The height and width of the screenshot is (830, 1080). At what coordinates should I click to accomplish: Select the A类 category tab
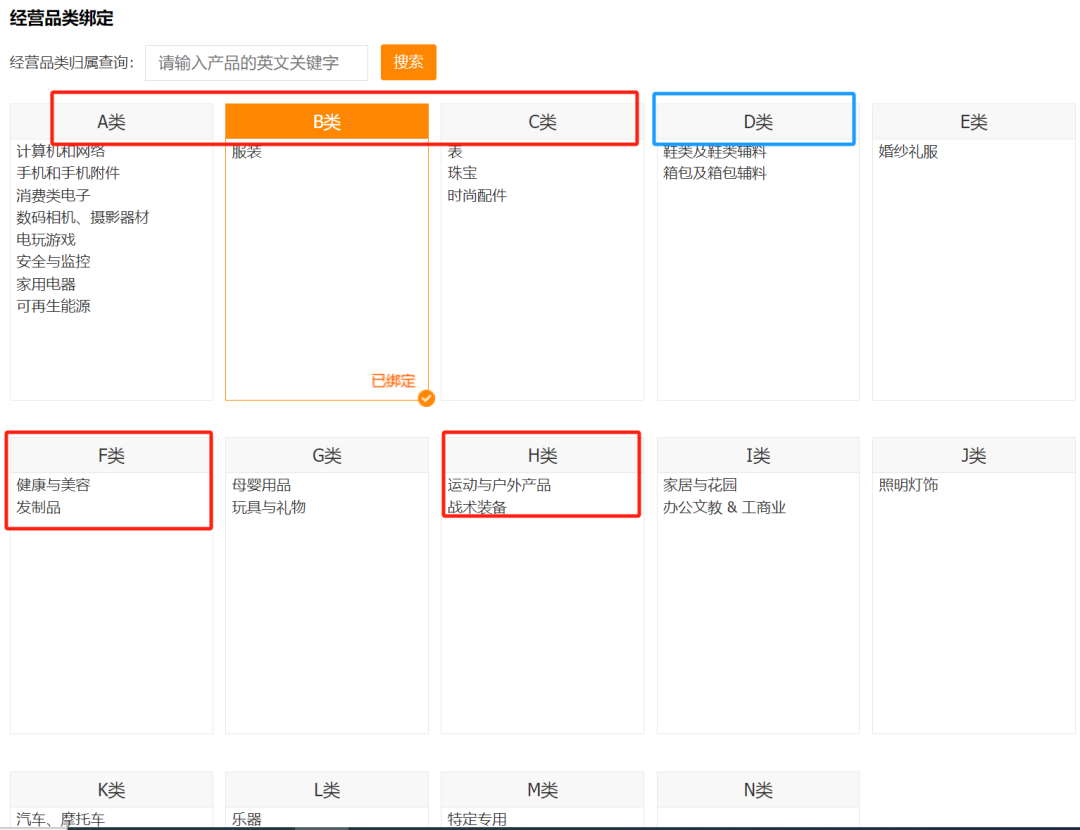[x=111, y=121]
